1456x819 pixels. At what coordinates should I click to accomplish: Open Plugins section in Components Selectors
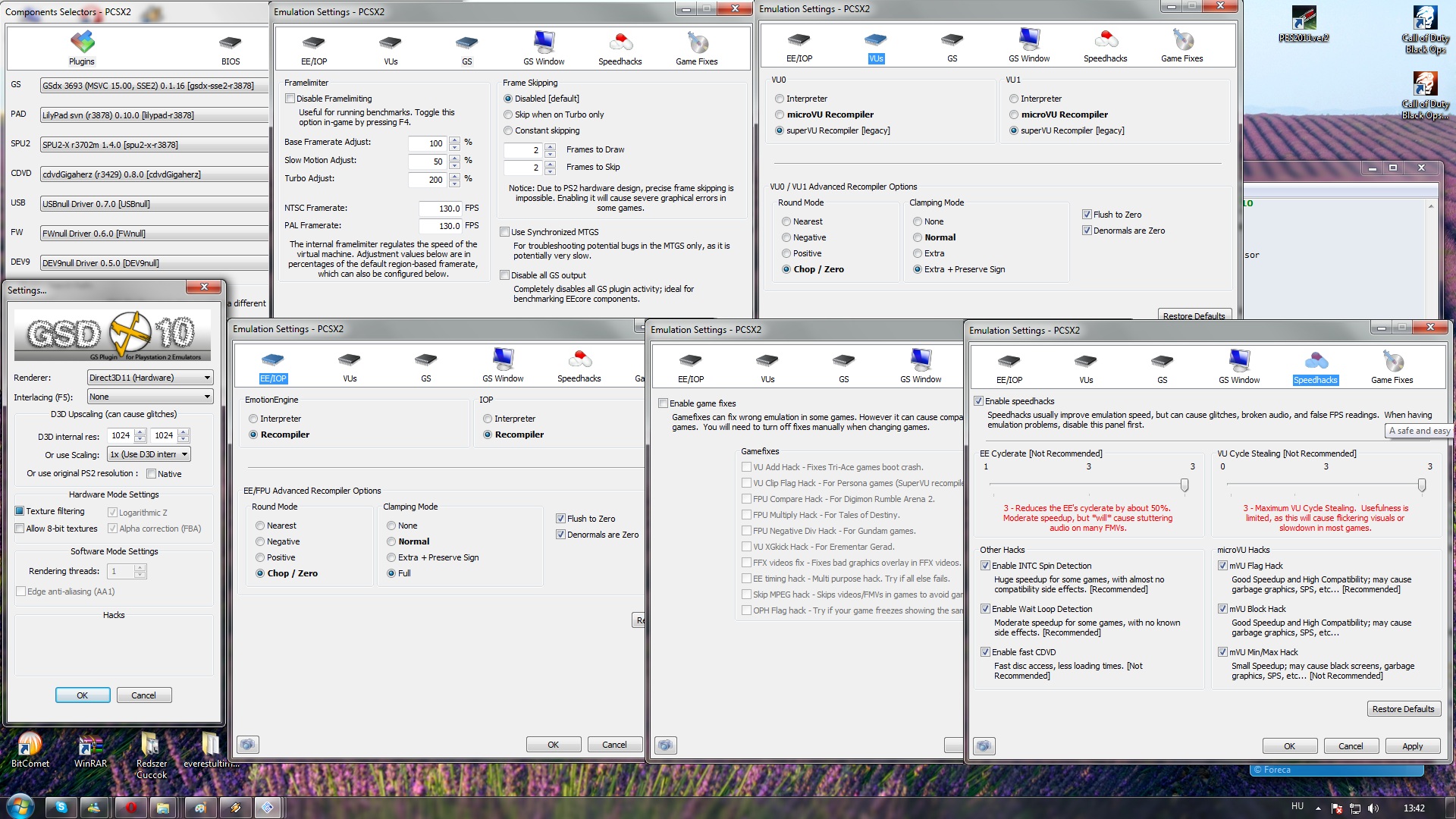[82, 49]
